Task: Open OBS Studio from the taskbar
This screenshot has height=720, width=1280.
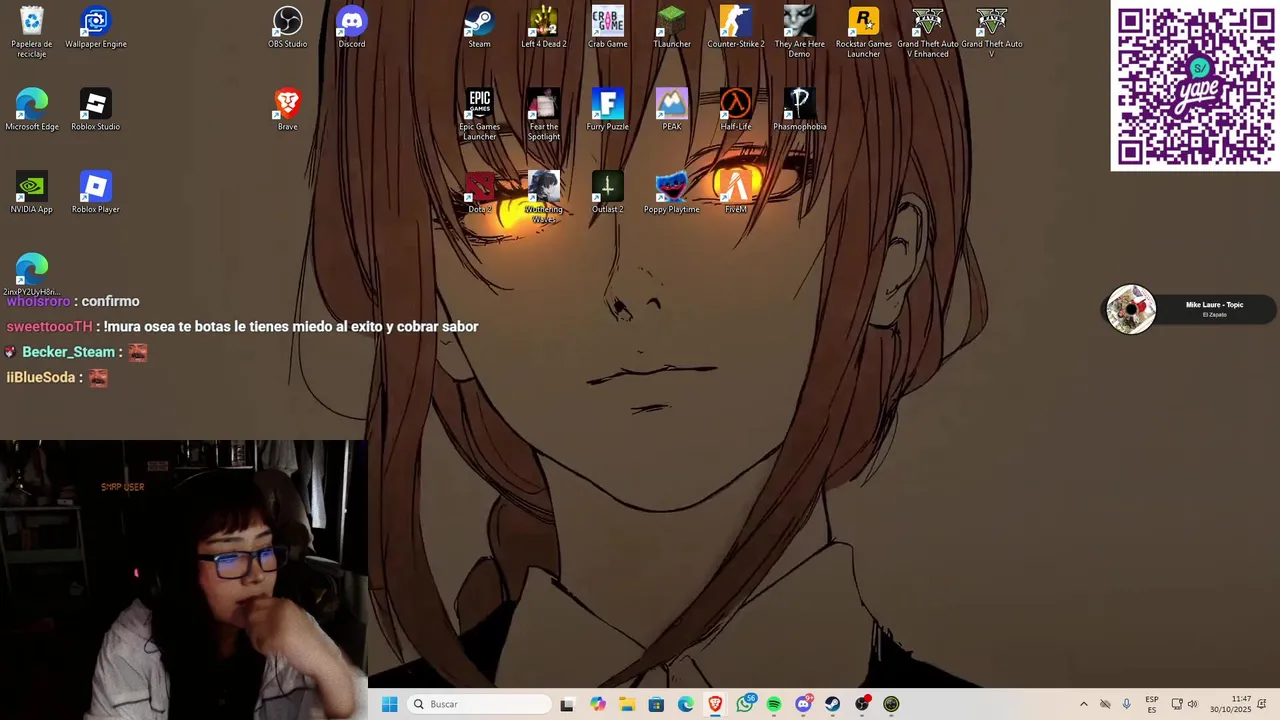Action: pyautogui.click(x=862, y=704)
